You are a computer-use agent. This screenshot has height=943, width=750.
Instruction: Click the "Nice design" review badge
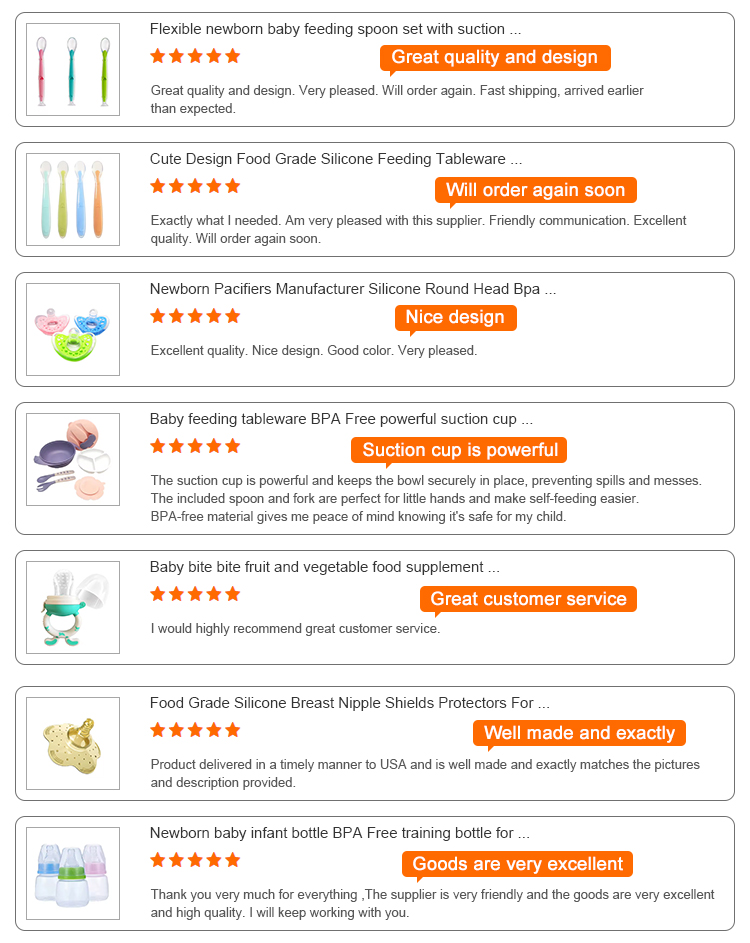pos(455,318)
